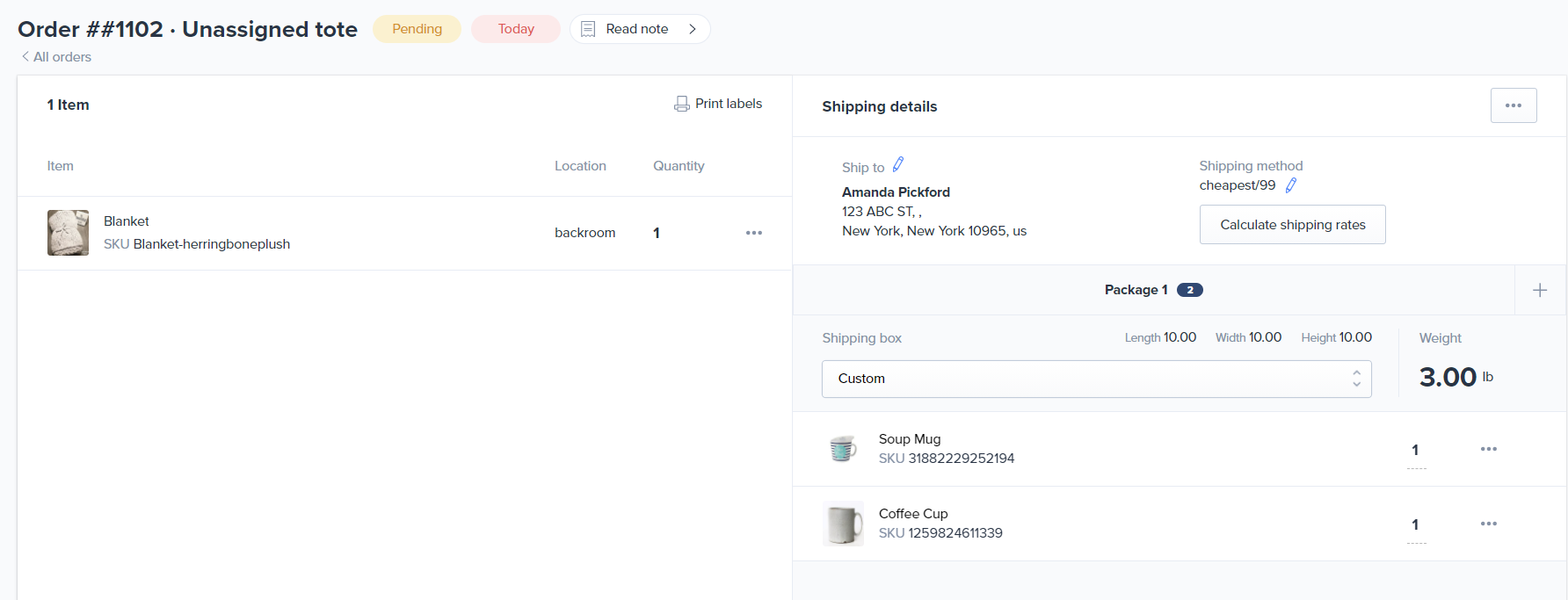Image resolution: width=1568 pixels, height=600 pixels.
Task: Open Soup Mug more options menu
Action: tap(1487, 449)
